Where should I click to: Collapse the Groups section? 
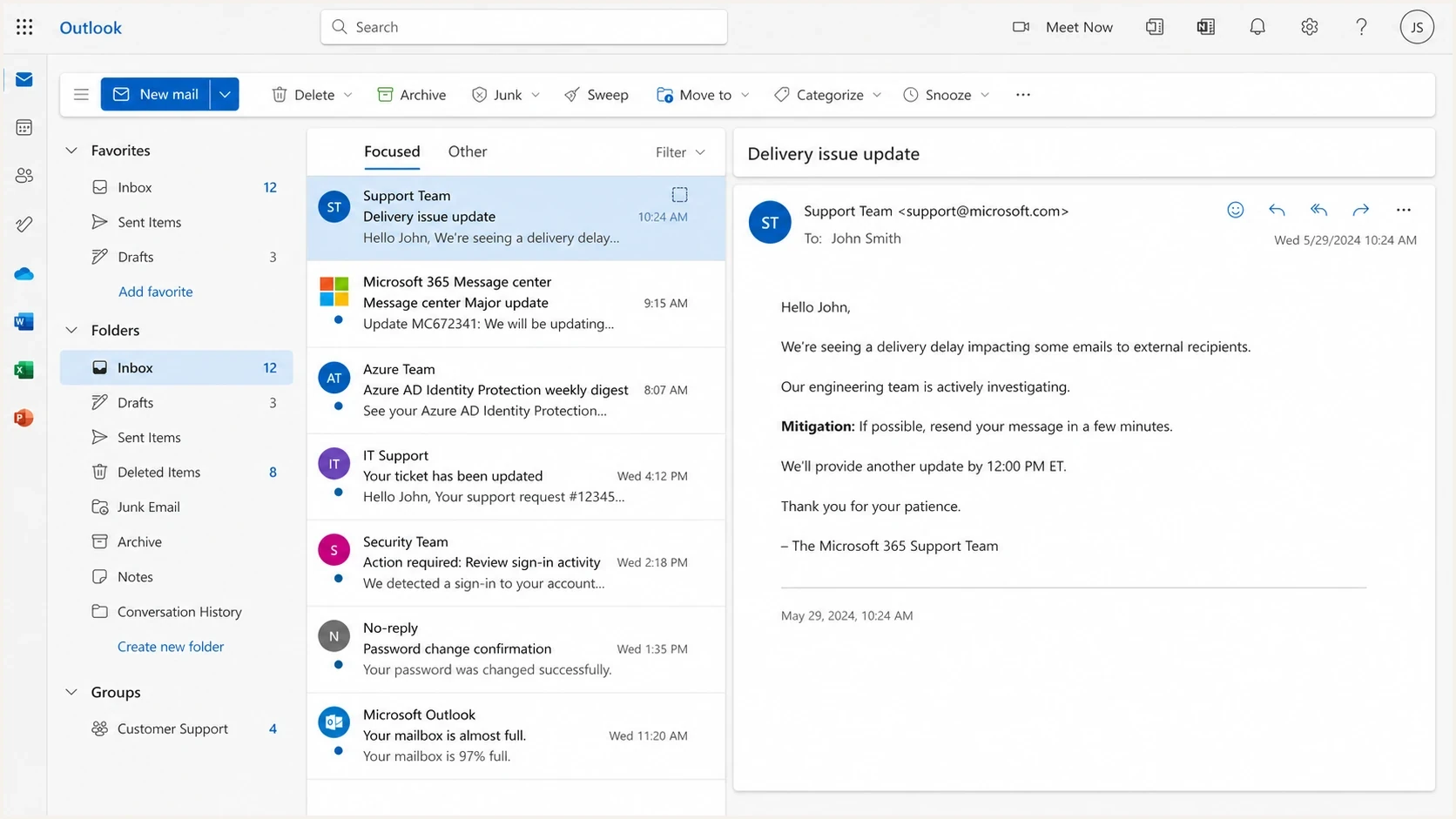[x=71, y=692]
